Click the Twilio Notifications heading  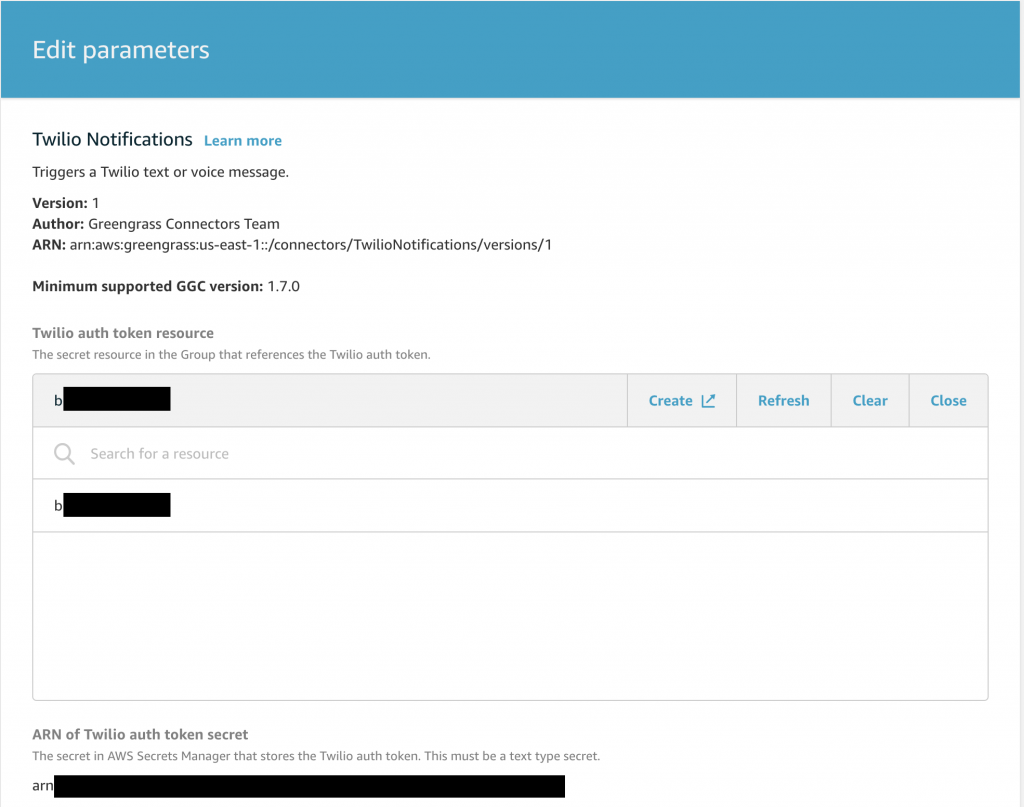[112, 140]
